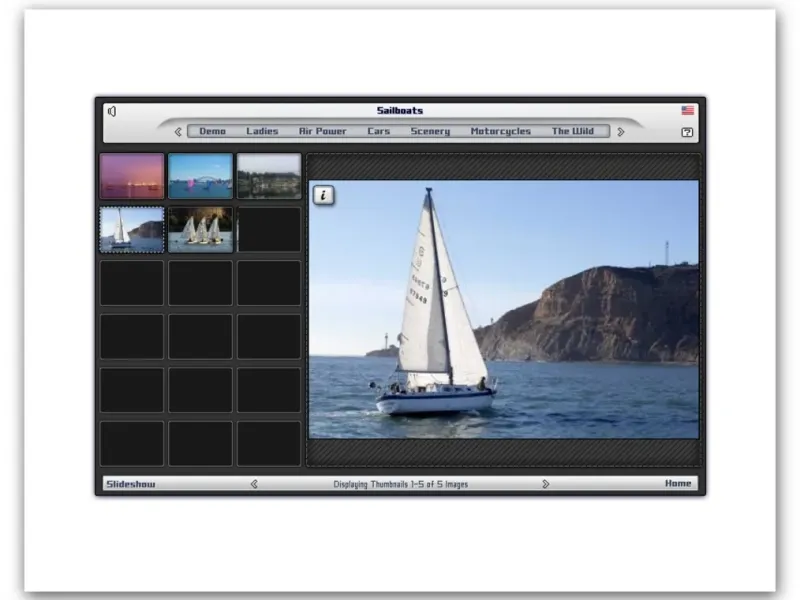Select the highlighted single sailboat thumbnail

coord(132,230)
